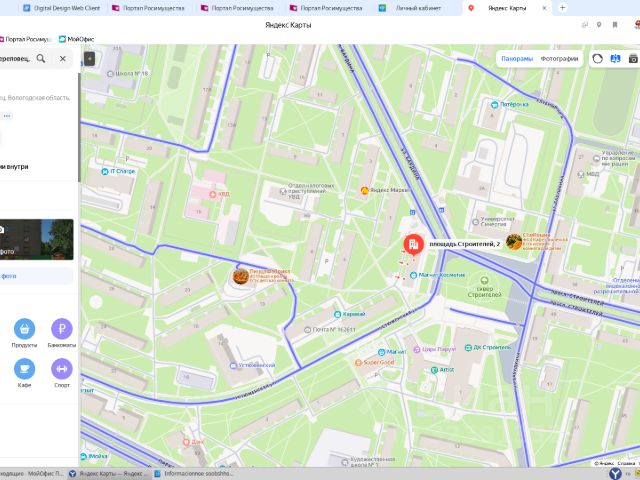
Task: Close the Яндекс Карты browser tab
Action: [x=544, y=8]
